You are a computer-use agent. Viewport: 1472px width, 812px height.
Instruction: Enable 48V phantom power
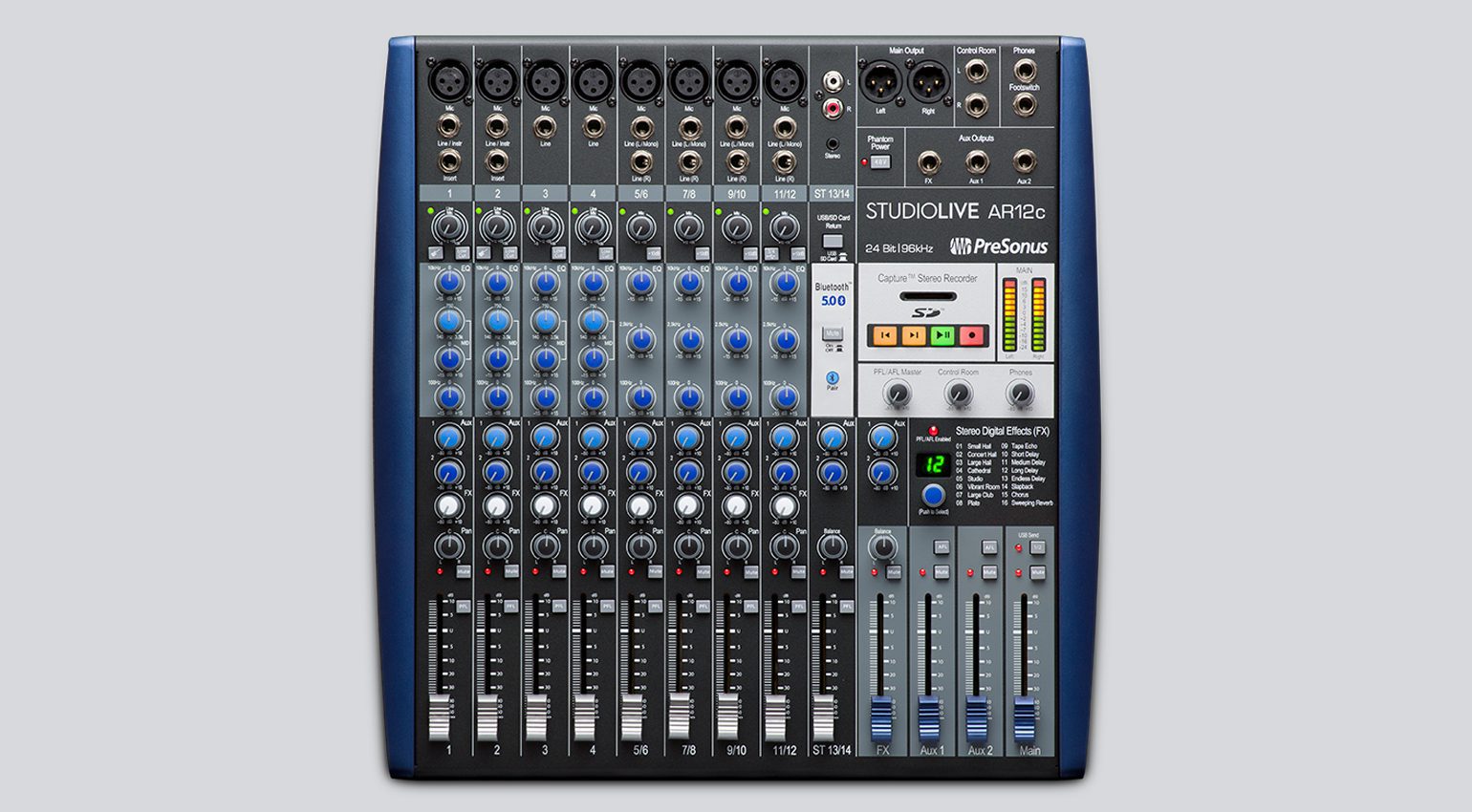click(x=880, y=160)
